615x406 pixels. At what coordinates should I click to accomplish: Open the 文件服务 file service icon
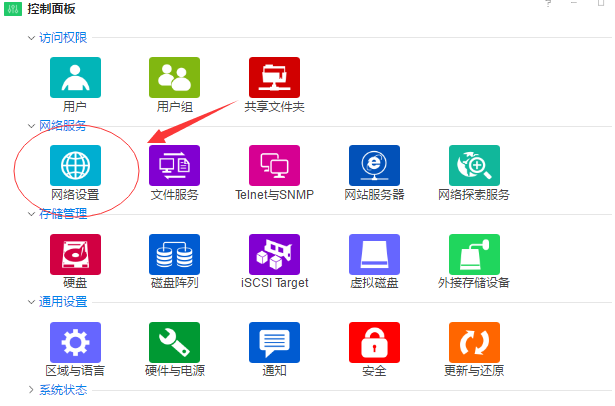(x=174, y=165)
